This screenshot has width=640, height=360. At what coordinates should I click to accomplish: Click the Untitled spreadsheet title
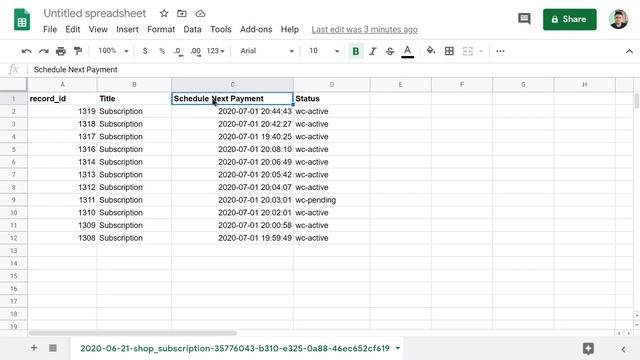[95, 13]
